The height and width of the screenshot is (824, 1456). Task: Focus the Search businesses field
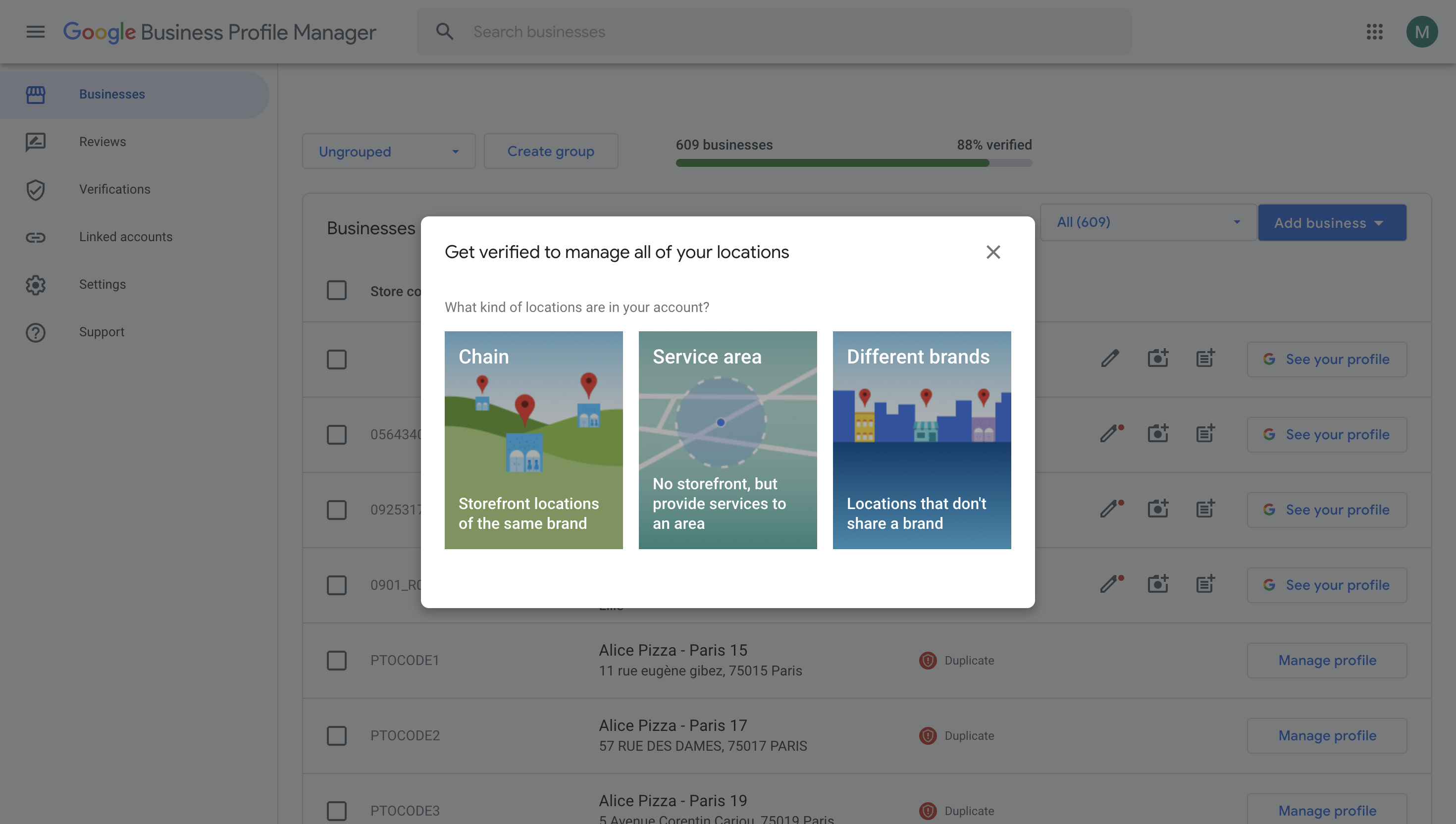tap(774, 32)
